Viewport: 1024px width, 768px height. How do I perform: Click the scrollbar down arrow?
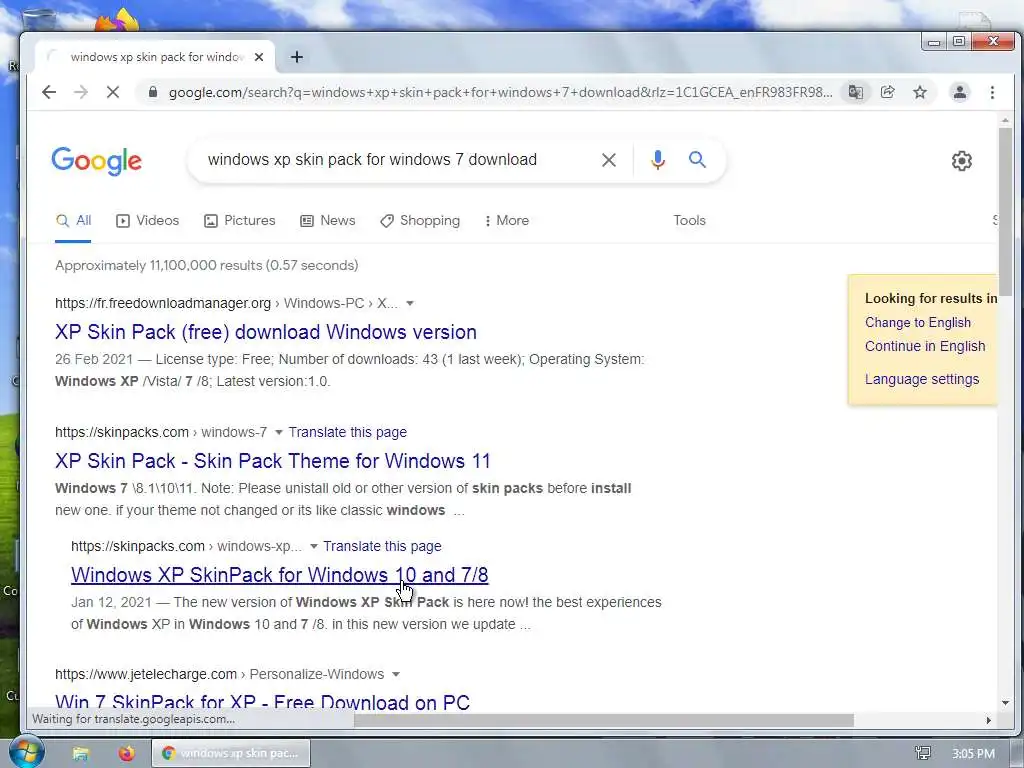(x=1005, y=703)
